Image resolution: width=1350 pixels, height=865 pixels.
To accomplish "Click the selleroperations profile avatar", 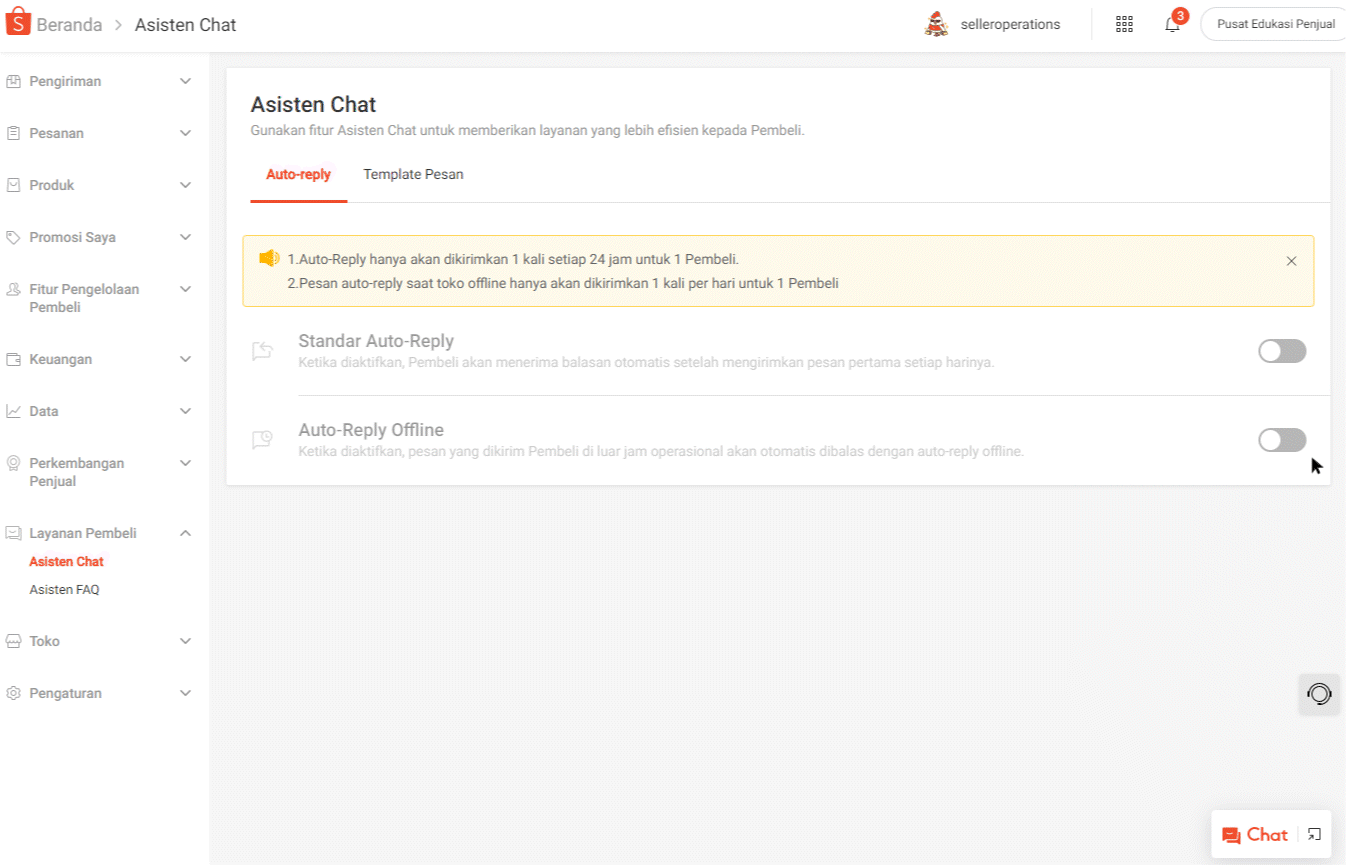I will click(x=936, y=23).
